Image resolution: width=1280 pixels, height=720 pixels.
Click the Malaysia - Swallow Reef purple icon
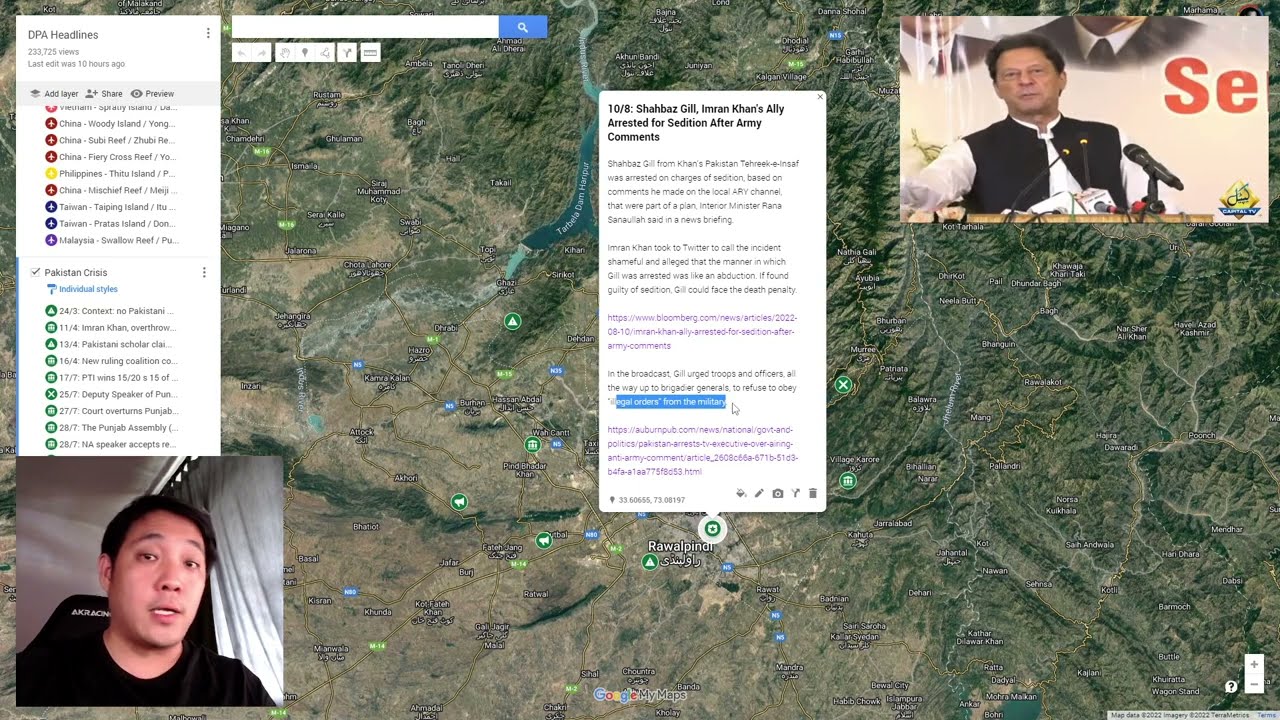(x=51, y=240)
